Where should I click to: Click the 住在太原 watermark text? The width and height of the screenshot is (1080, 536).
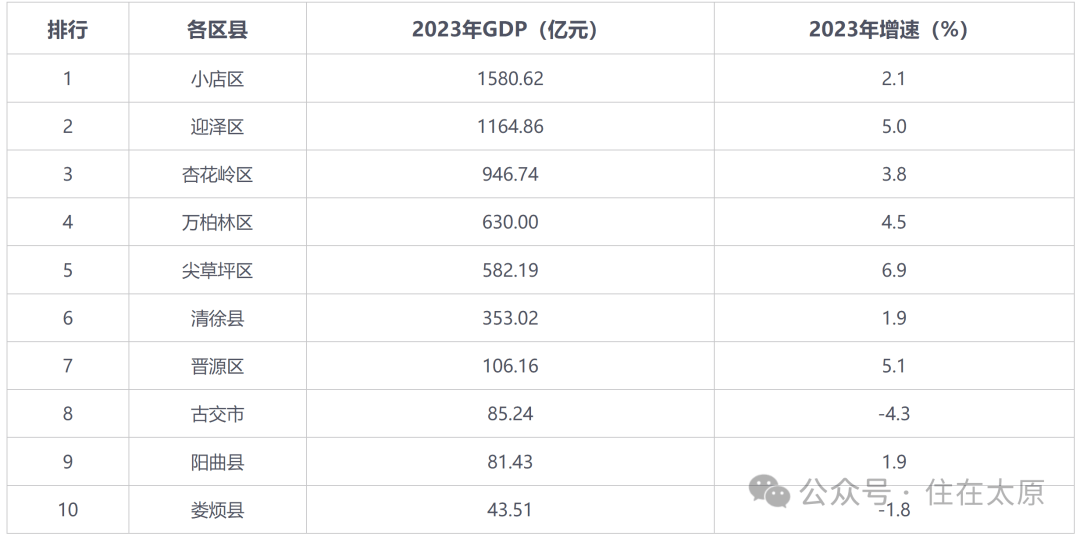pos(984,492)
